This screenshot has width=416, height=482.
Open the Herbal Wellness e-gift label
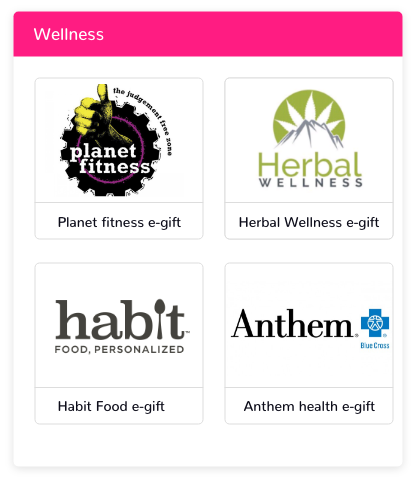pos(309,222)
